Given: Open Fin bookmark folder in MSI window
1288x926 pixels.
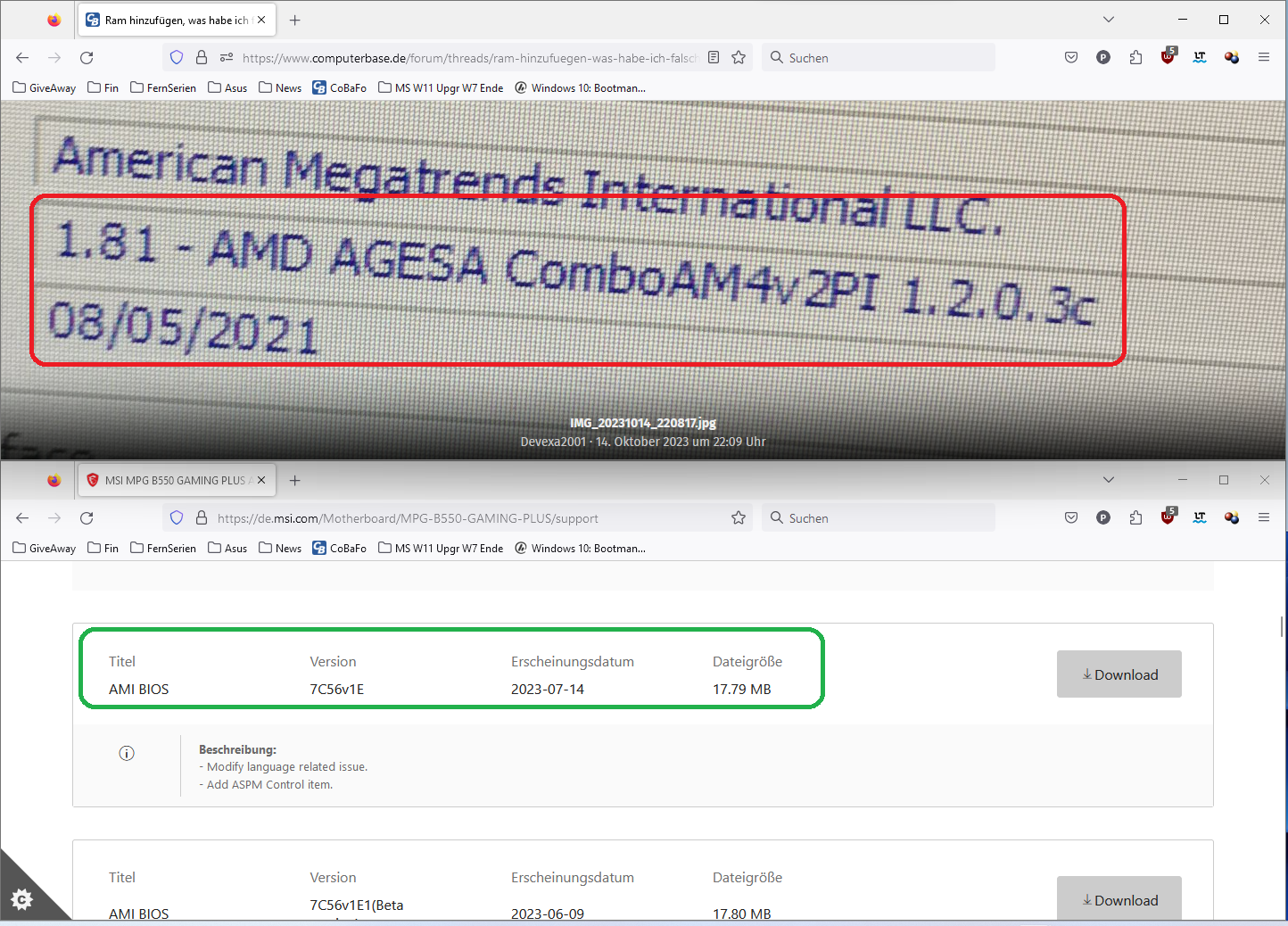Looking at the screenshot, I should click(103, 549).
